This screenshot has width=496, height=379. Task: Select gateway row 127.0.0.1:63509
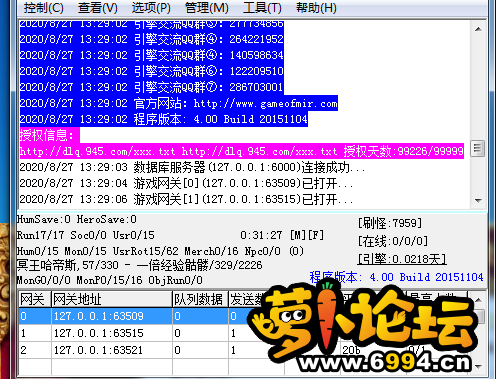pyautogui.click(x=245, y=316)
